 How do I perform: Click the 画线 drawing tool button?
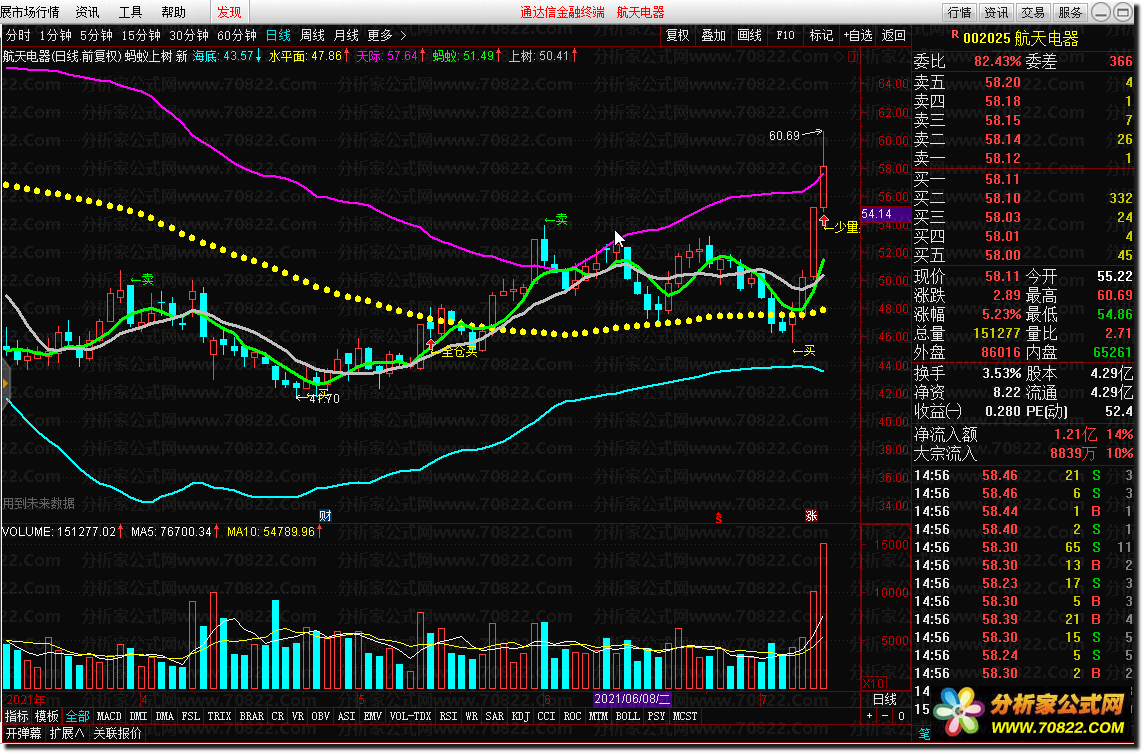tap(749, 35)
